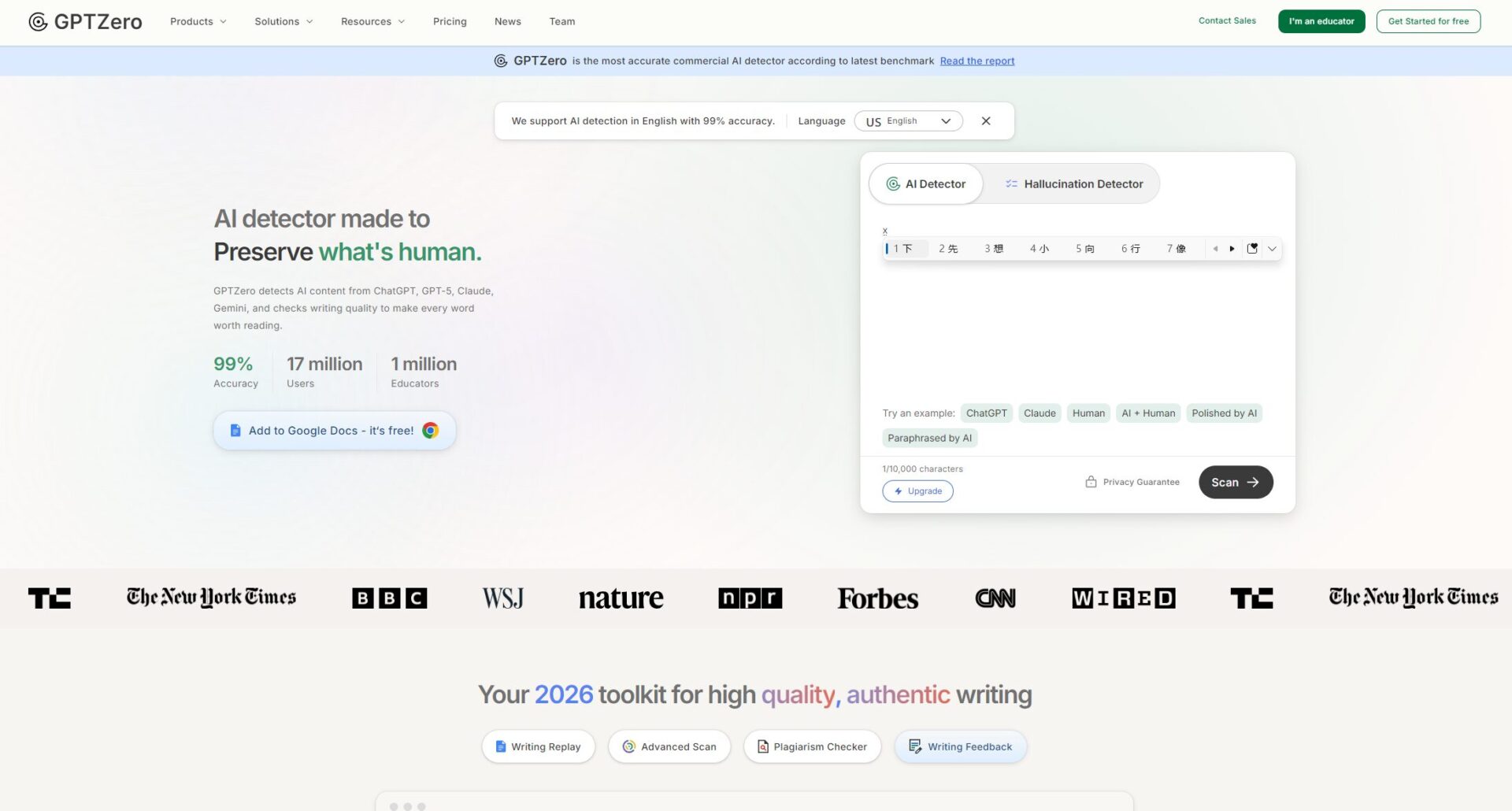1512x811 pixels.
Task: Add GPTZero to Google Docs
Action: coord(335,431)
